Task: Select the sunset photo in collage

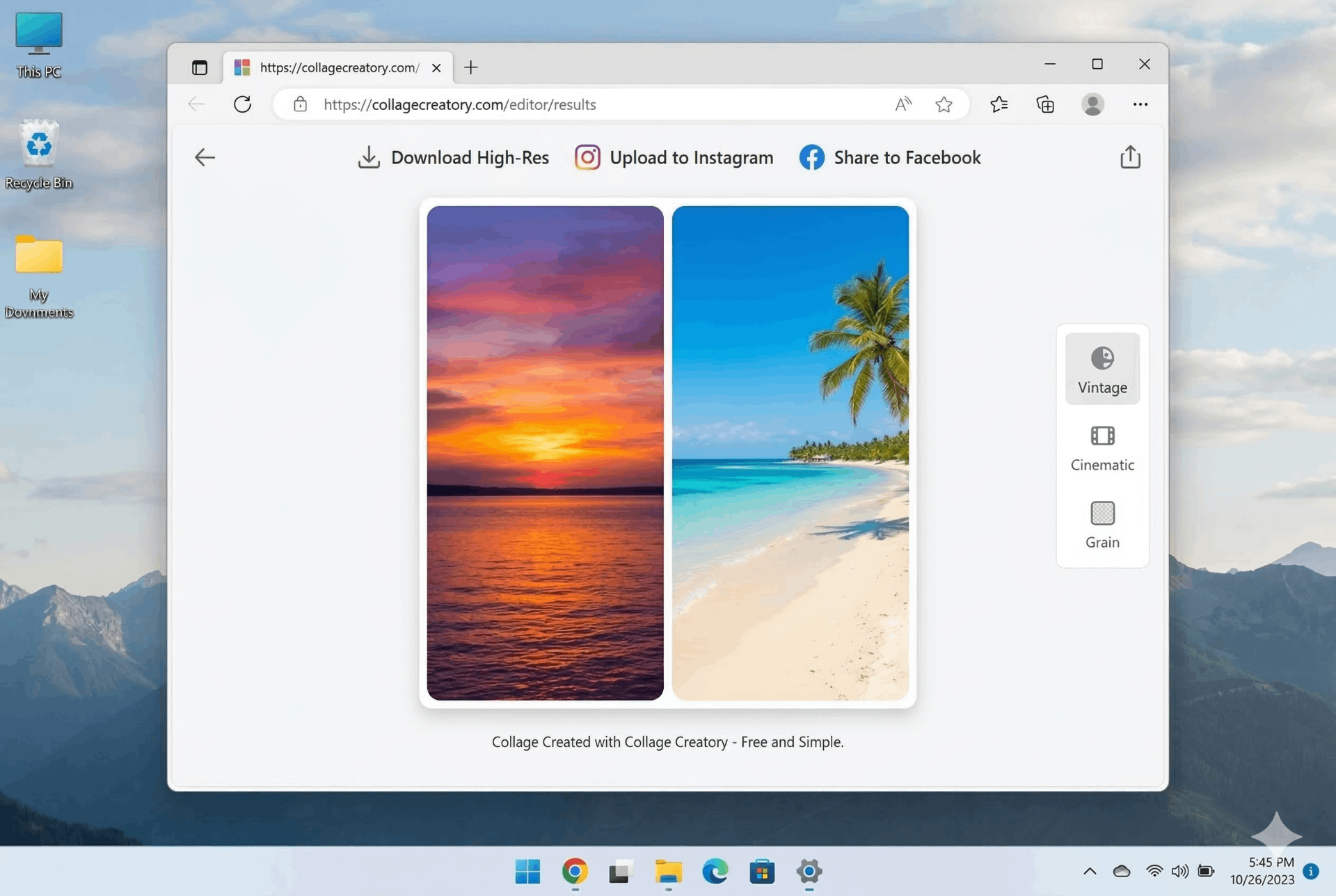Action: [x=545, y=452]
